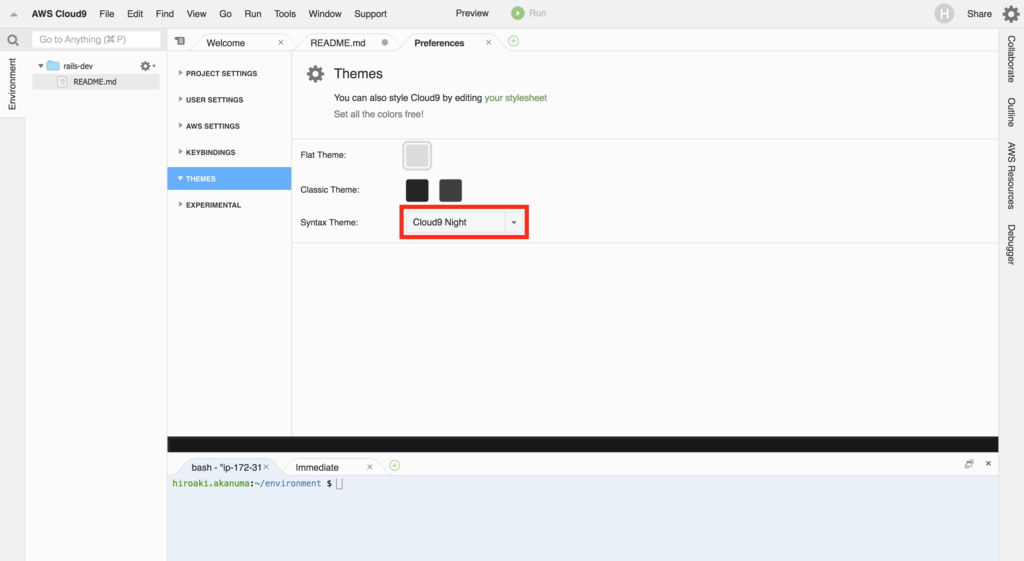Close the Welcome tab

coord(281,42)
